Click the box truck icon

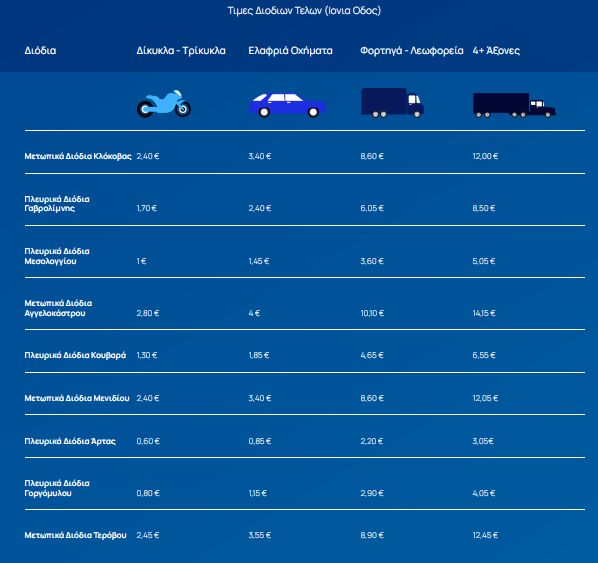(x=392, y=102)
